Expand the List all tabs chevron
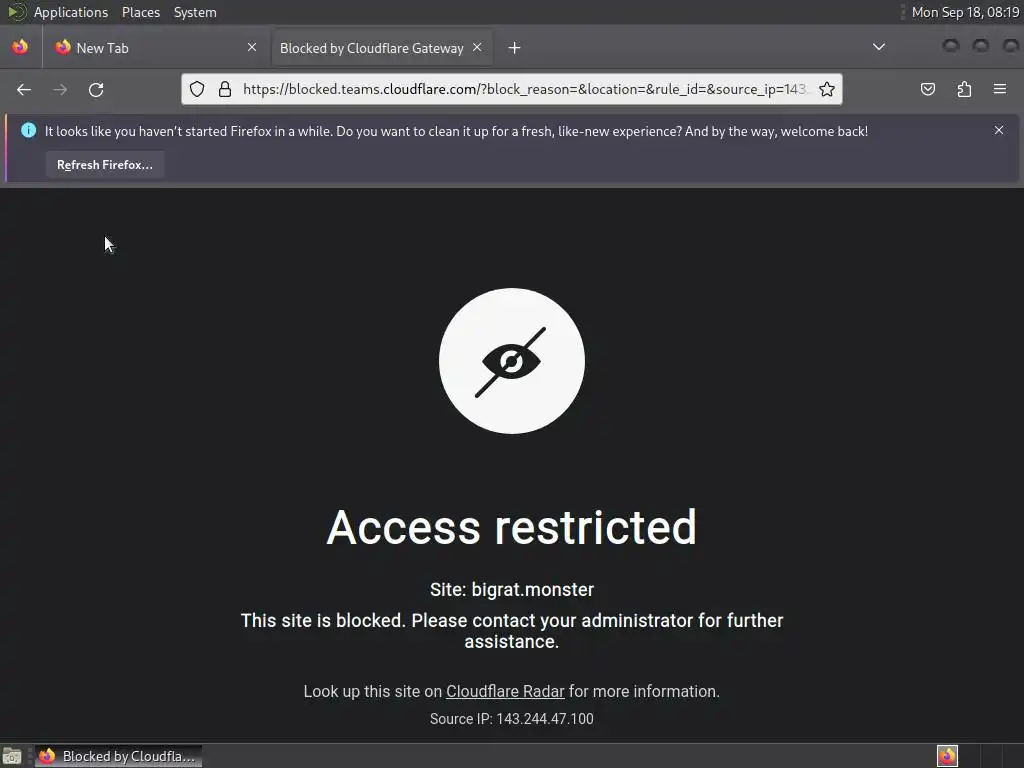This screenshot has height=768, width=1024. point(879,47)
